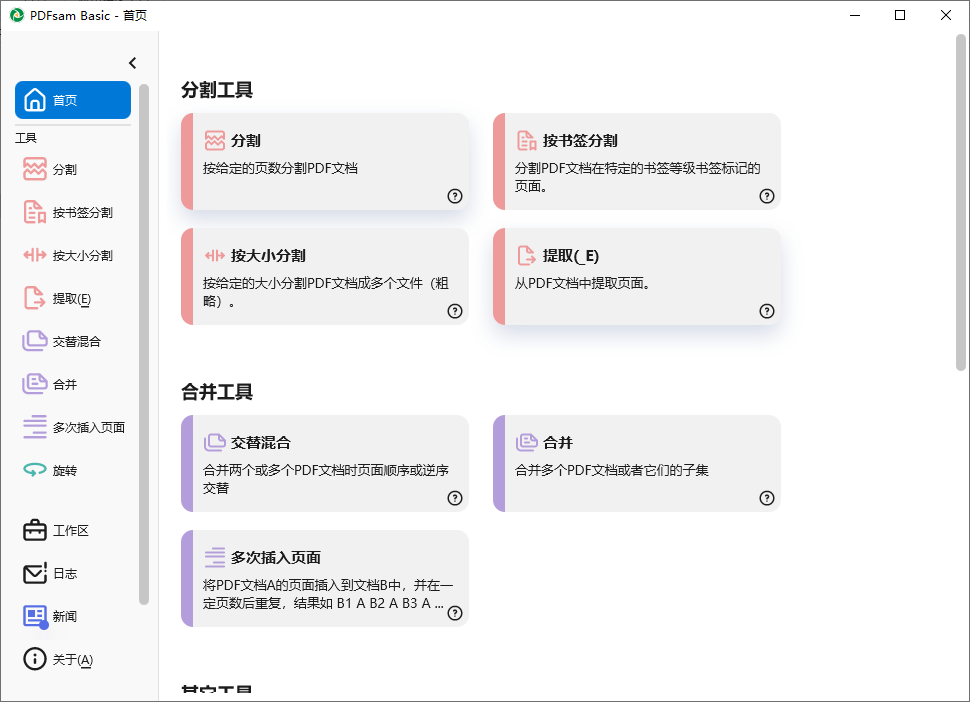The height and width of the screenshot is (702, 970).
Task: Click the 分割 tool card
Action: [325, 161]
